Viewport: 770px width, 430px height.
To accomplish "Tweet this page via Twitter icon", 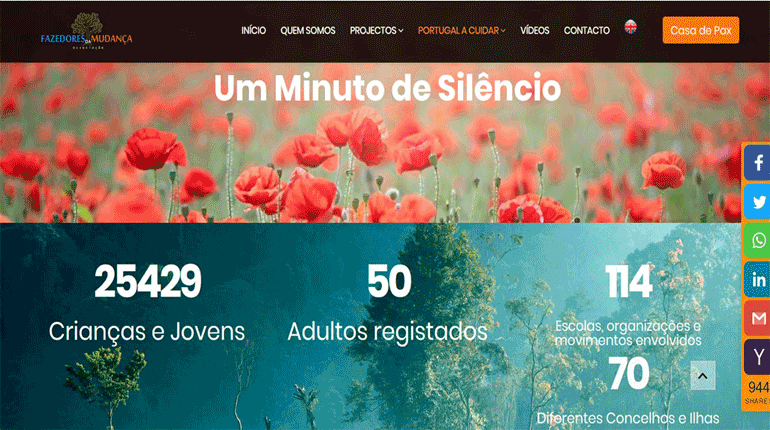I will (x=757, y=202).
